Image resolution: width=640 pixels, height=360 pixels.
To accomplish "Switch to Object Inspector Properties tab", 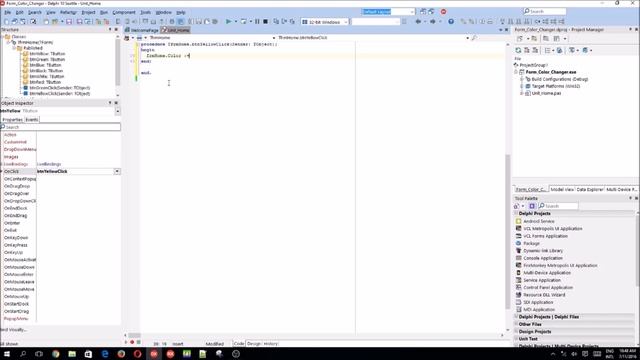I will [12, 120].
